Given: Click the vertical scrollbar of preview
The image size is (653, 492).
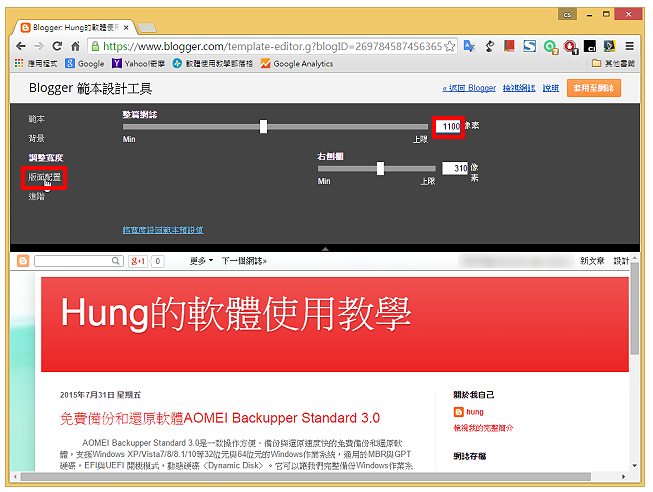Looking at the screenshot, I should pyautogui.click(x=634, y=308).
